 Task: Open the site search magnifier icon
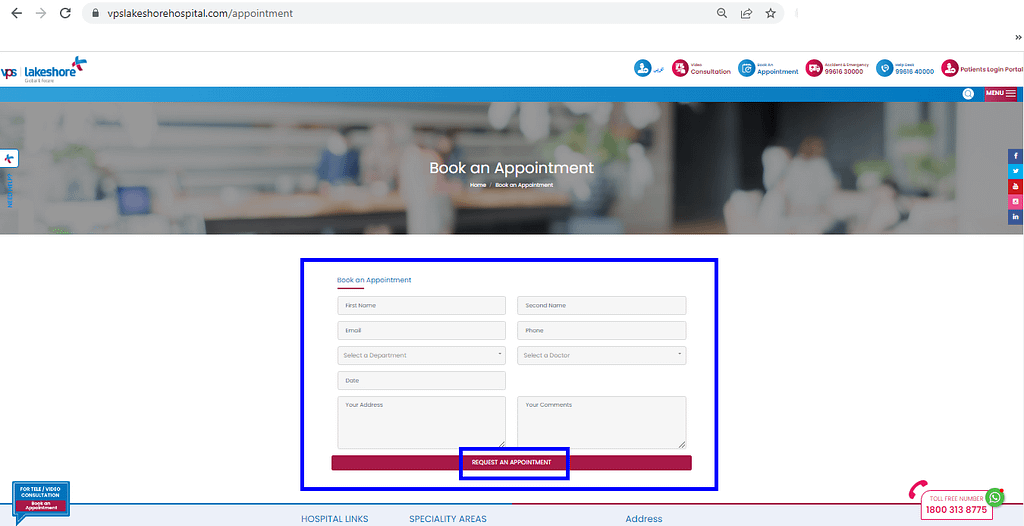click(968, 94)
